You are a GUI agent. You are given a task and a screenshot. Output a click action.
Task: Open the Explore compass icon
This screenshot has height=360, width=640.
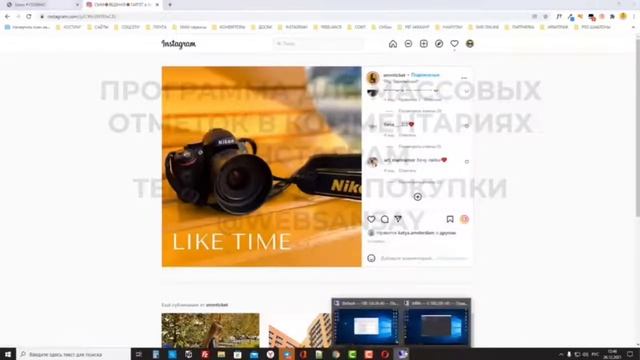(x=439, y=44)
